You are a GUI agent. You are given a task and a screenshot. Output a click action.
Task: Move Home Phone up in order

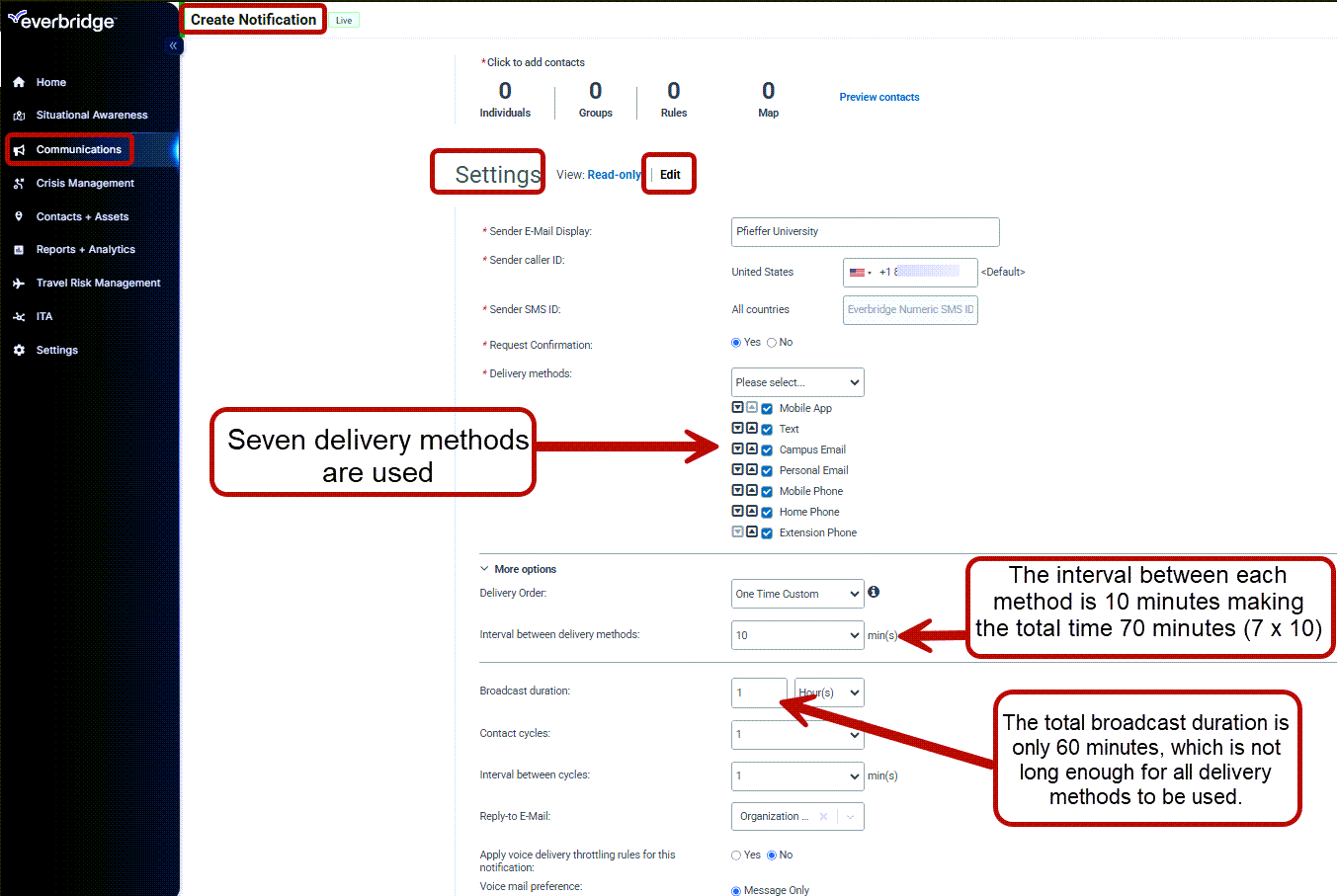752,511
